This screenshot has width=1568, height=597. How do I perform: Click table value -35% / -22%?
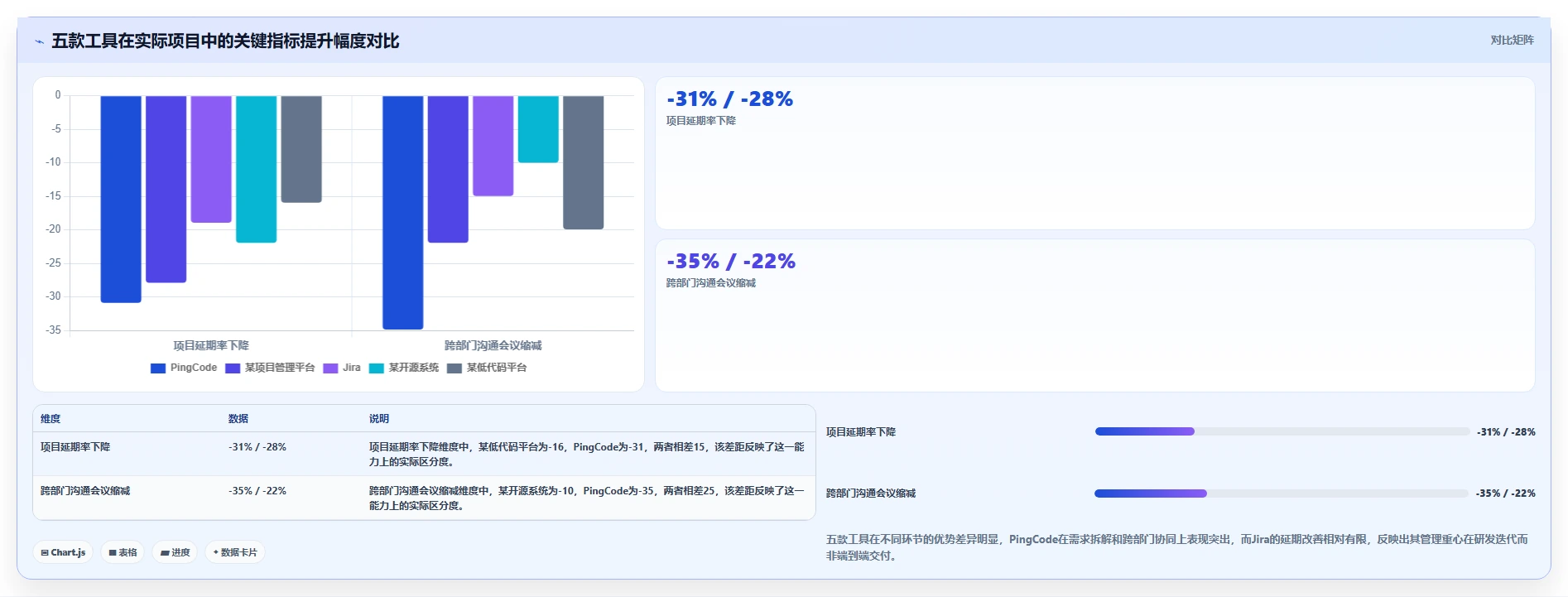coord(257,491)
